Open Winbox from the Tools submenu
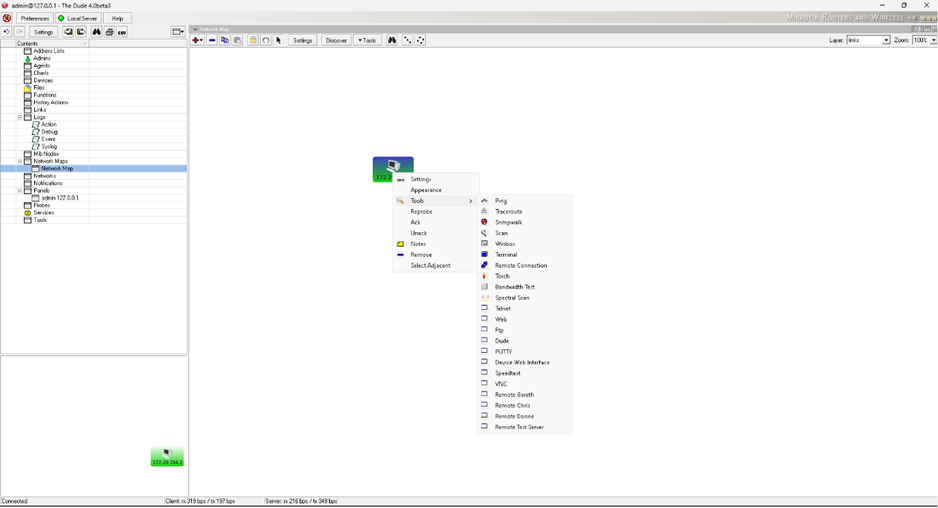This screenshot has height=508, width=938. 524,244
